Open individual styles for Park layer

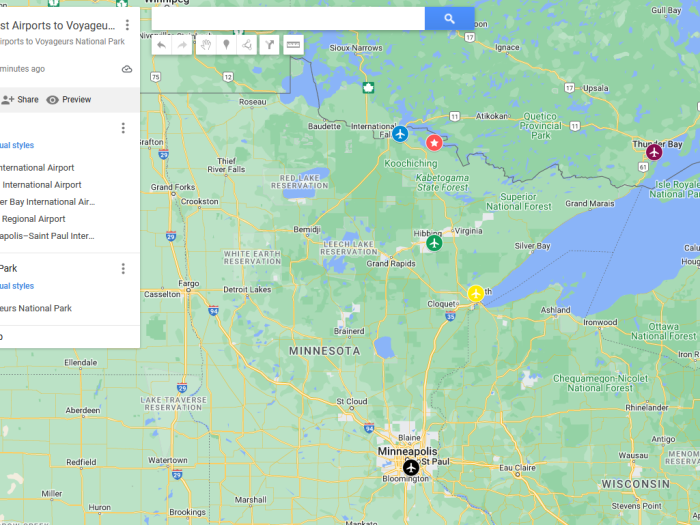pos(17,286)
